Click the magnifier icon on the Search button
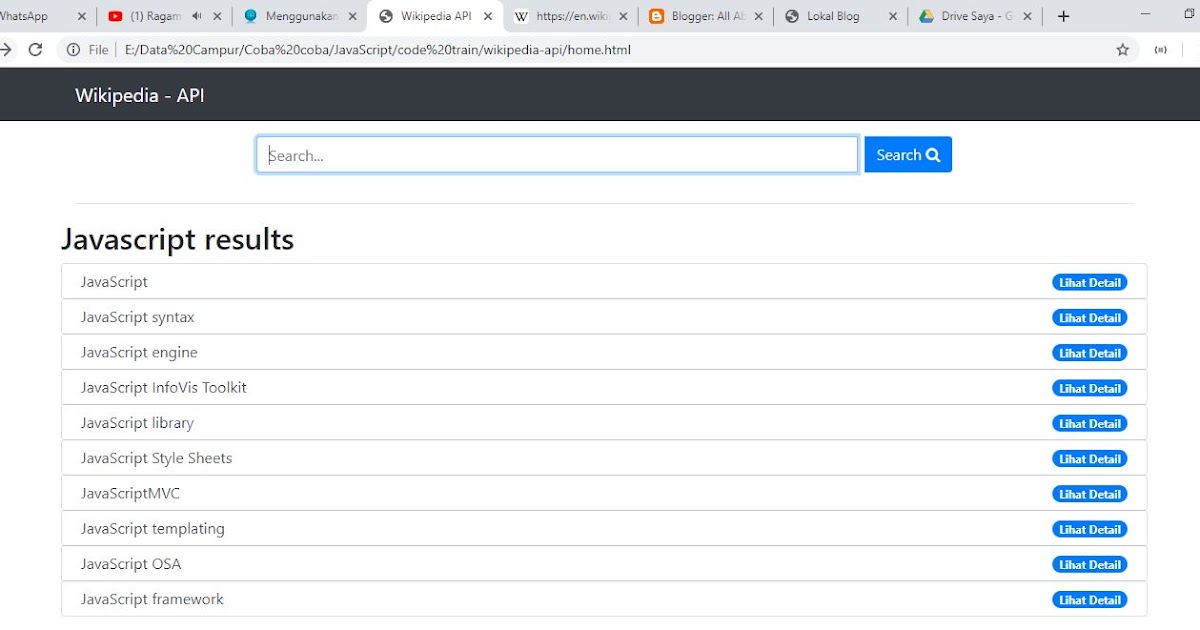 (x=933, y=154)
